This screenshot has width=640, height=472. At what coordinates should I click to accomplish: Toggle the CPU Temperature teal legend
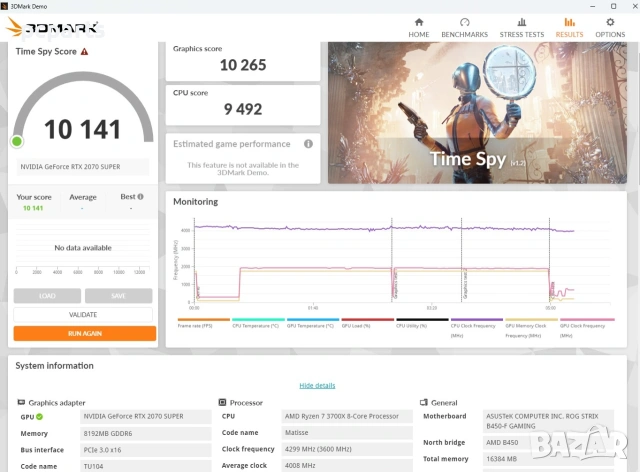(x=258, y=323)
